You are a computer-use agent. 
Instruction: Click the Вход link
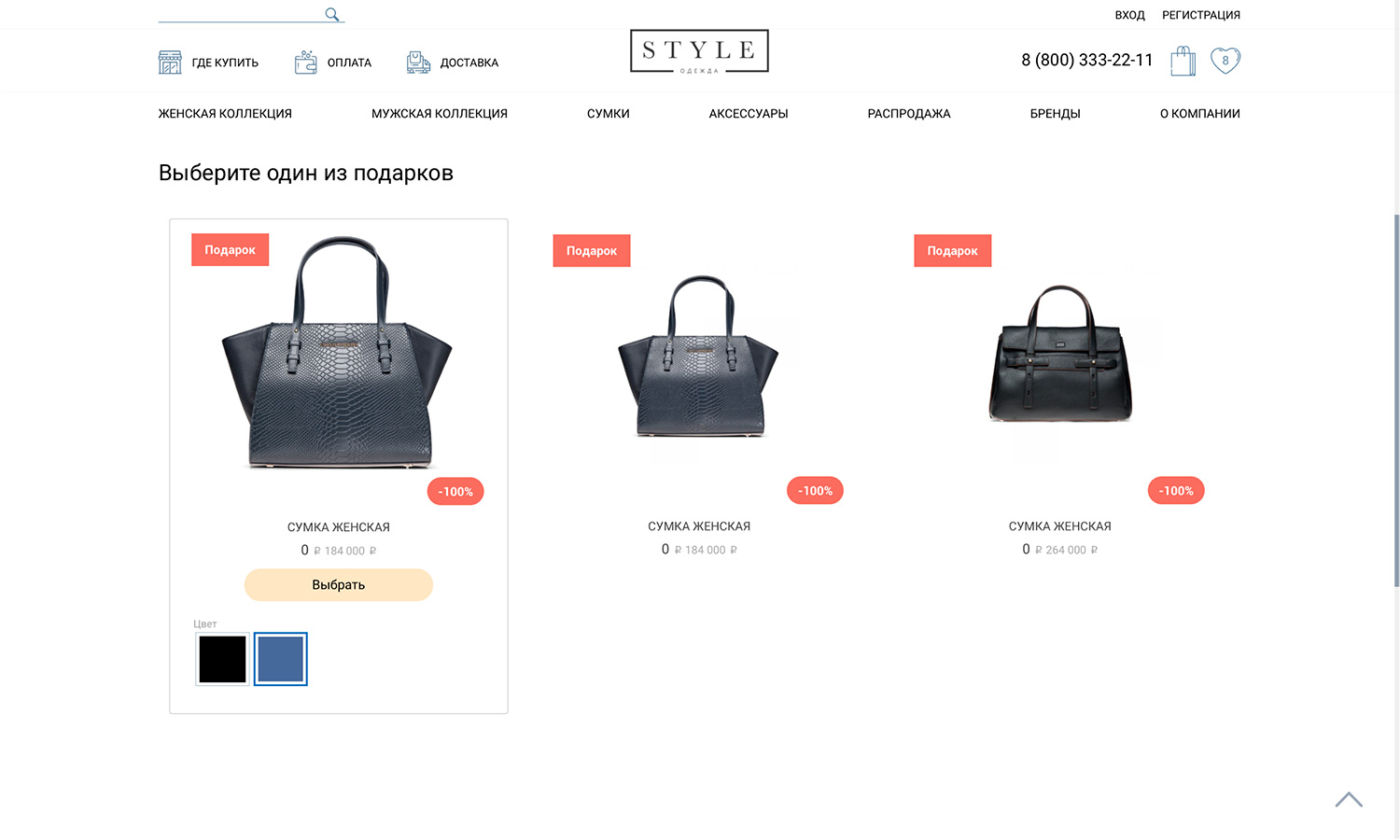point(1129,15)
